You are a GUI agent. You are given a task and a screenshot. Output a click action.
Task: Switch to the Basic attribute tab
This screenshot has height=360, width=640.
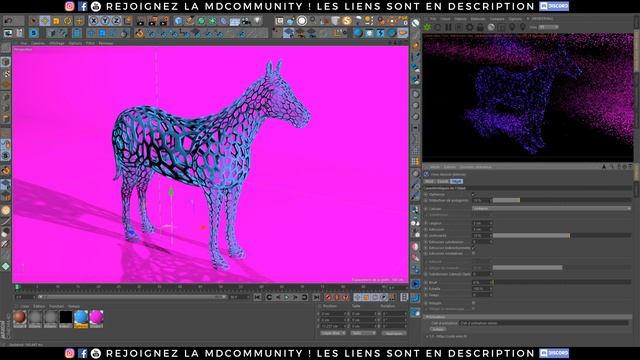click(429, 181)
